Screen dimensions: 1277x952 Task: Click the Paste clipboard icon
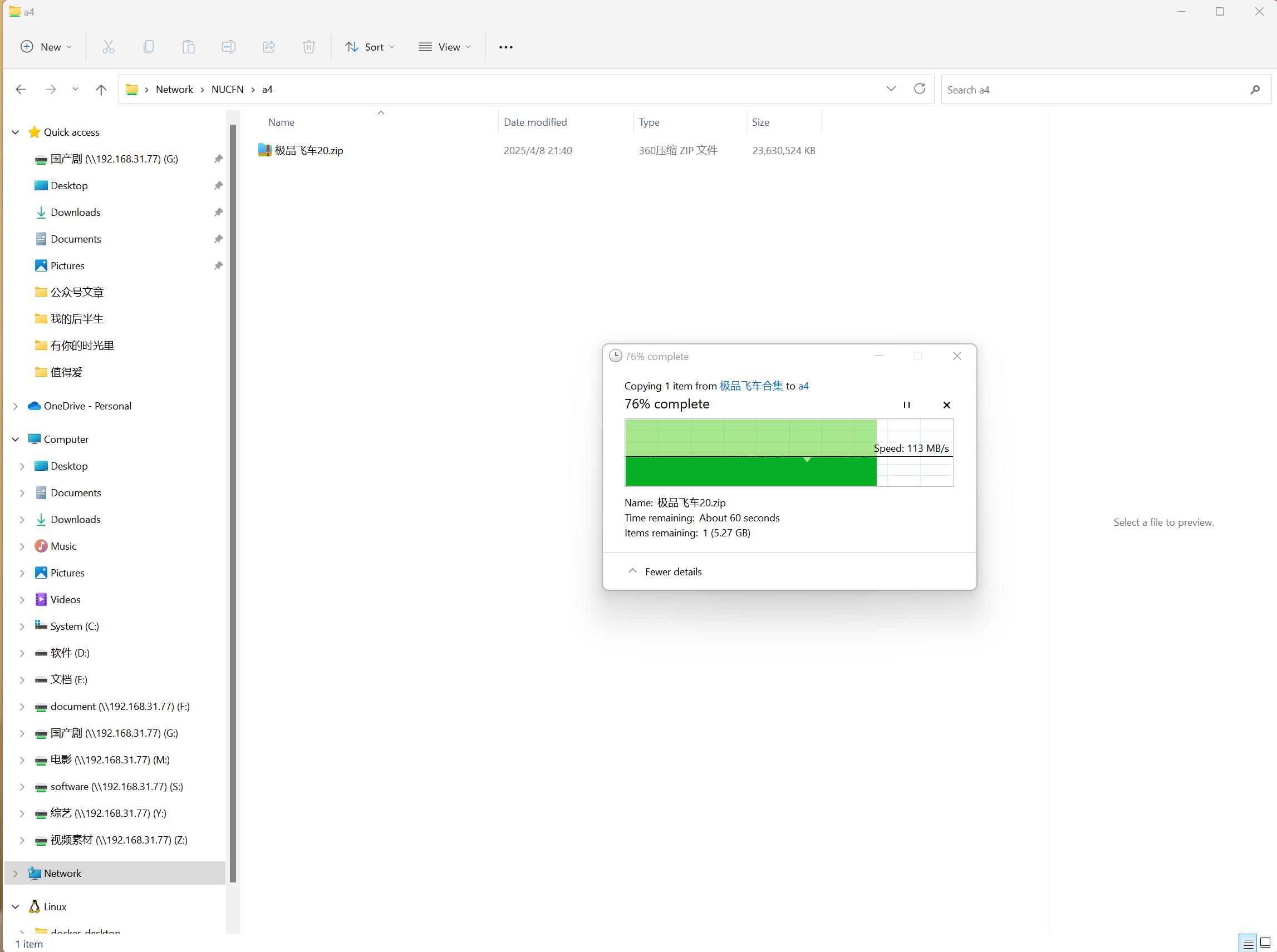pyautogui.click(x=189, y=47)
